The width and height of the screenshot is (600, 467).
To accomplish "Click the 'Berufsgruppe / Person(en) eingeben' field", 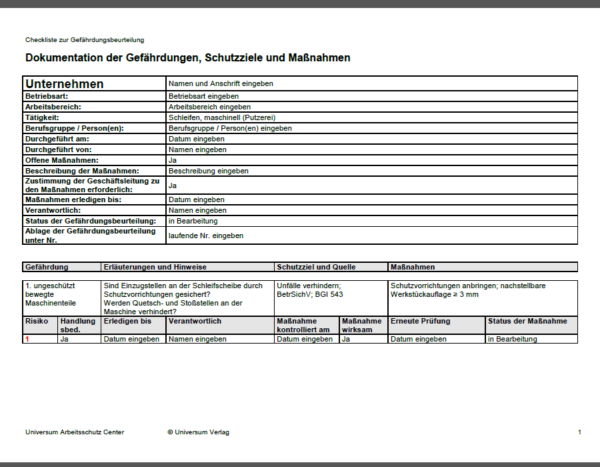I will (x=372, y=128).
